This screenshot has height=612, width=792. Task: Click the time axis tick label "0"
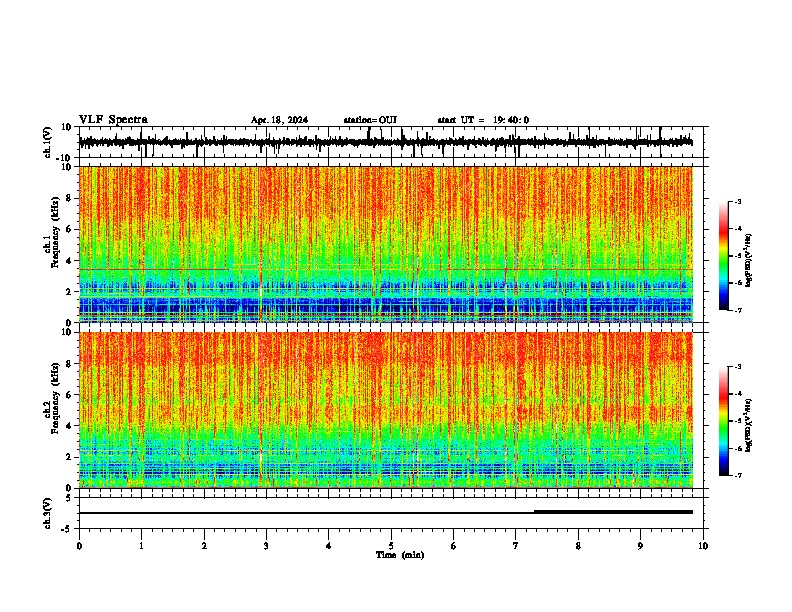(79, 546)
